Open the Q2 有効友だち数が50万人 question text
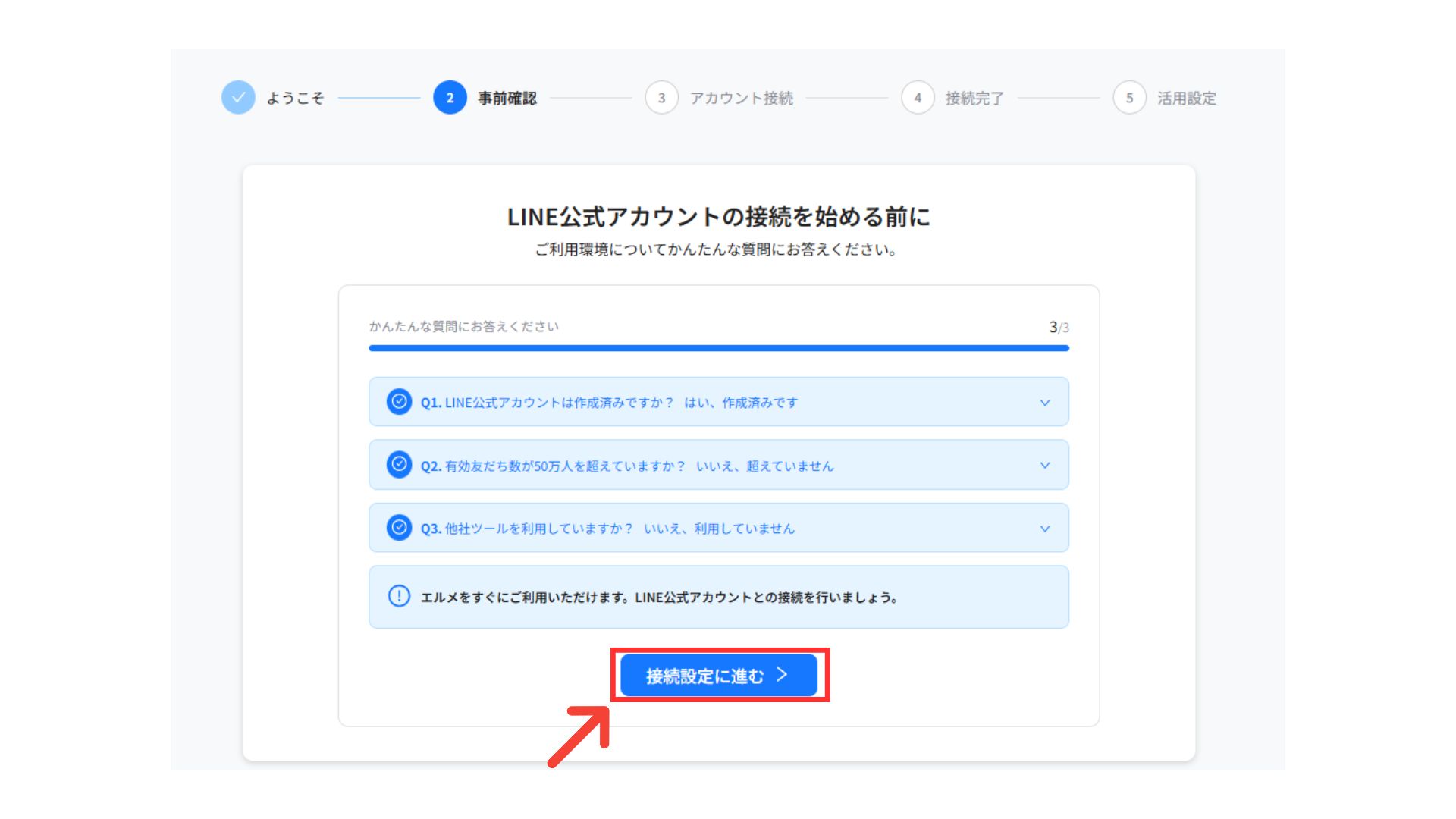1456x819 pixels. [553, 466]
